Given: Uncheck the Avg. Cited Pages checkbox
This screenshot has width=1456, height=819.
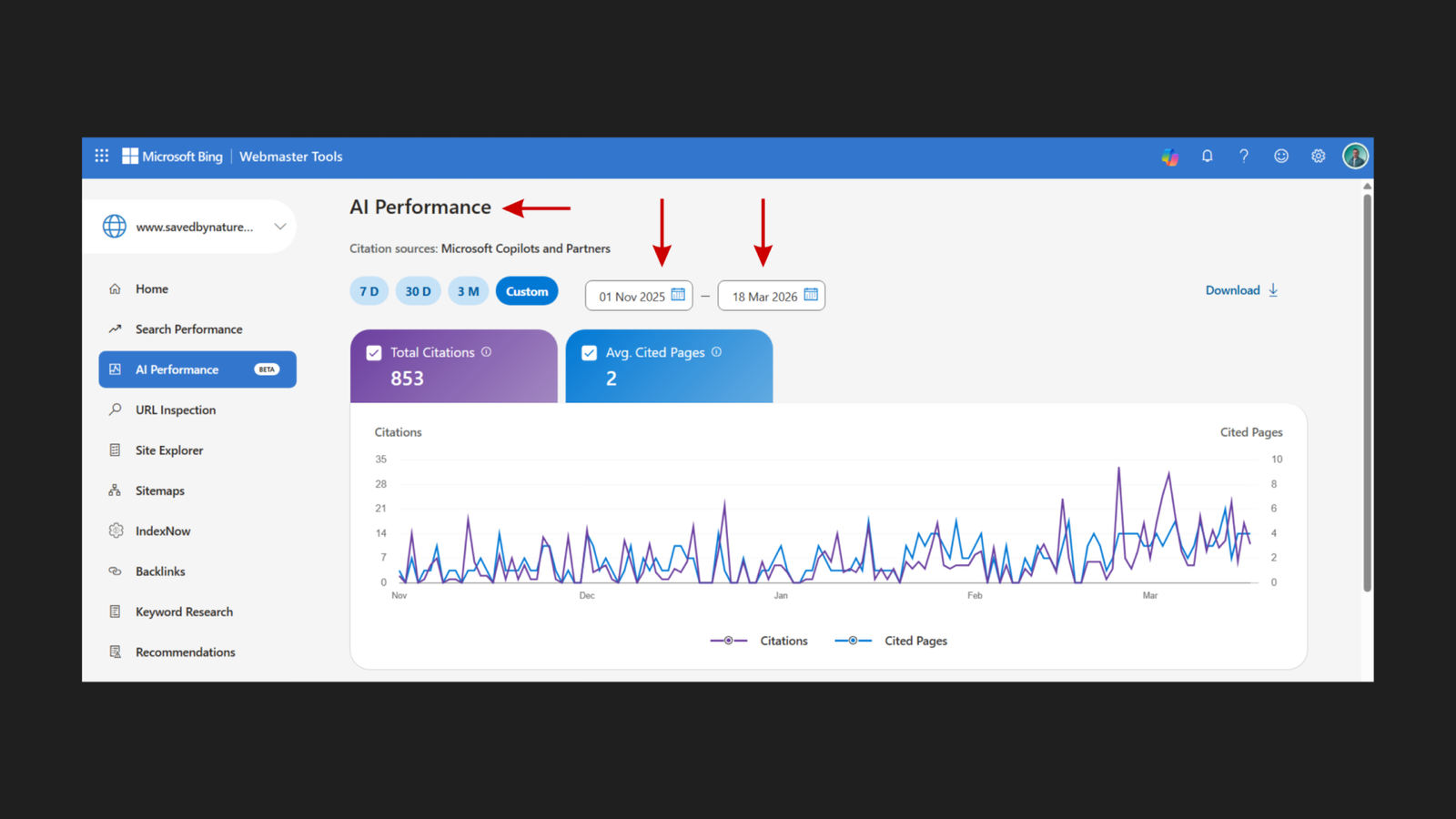Looking at the screenshot, I should pyautogui.click(x=589, y=351).
